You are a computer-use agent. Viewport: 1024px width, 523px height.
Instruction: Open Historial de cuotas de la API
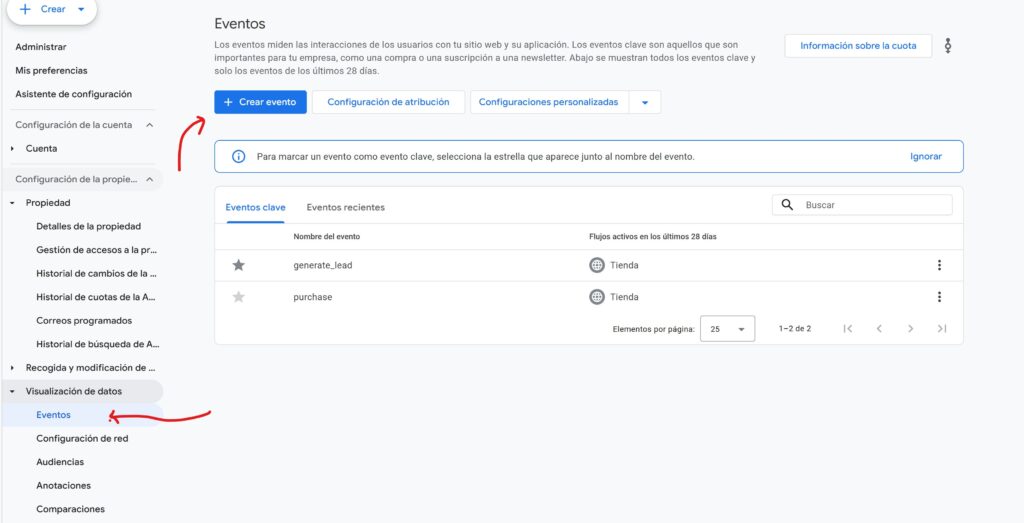[x=97, y=297]
